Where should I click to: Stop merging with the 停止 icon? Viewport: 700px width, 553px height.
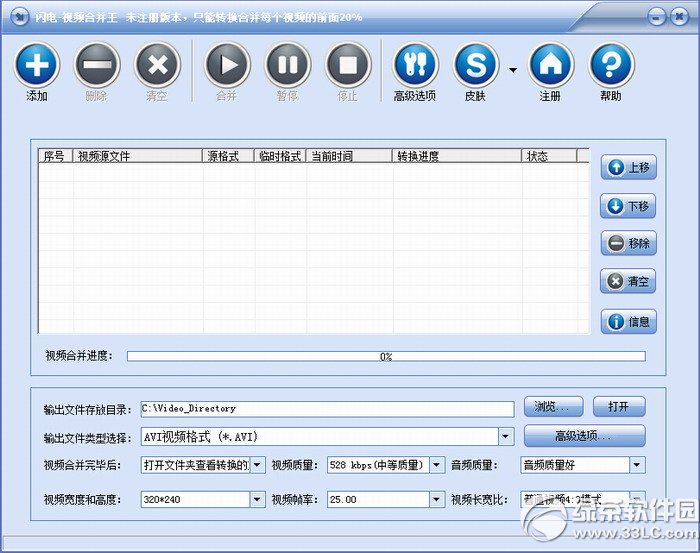click(x=348, y=65)
